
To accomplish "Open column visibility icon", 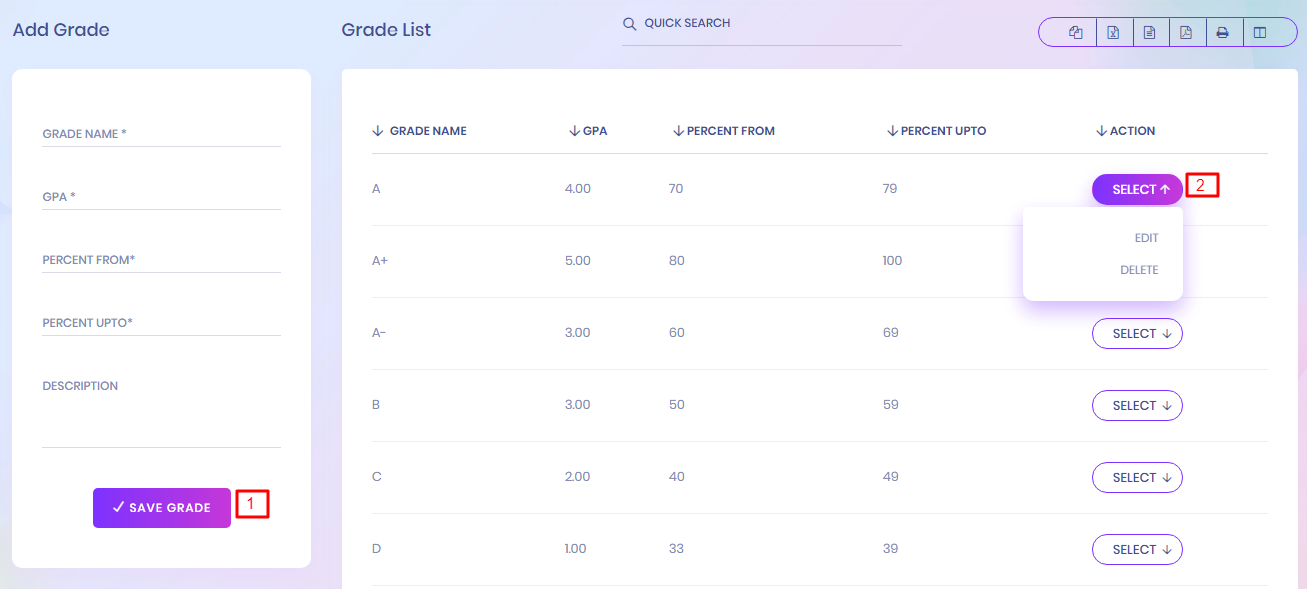I will 1260,32.
